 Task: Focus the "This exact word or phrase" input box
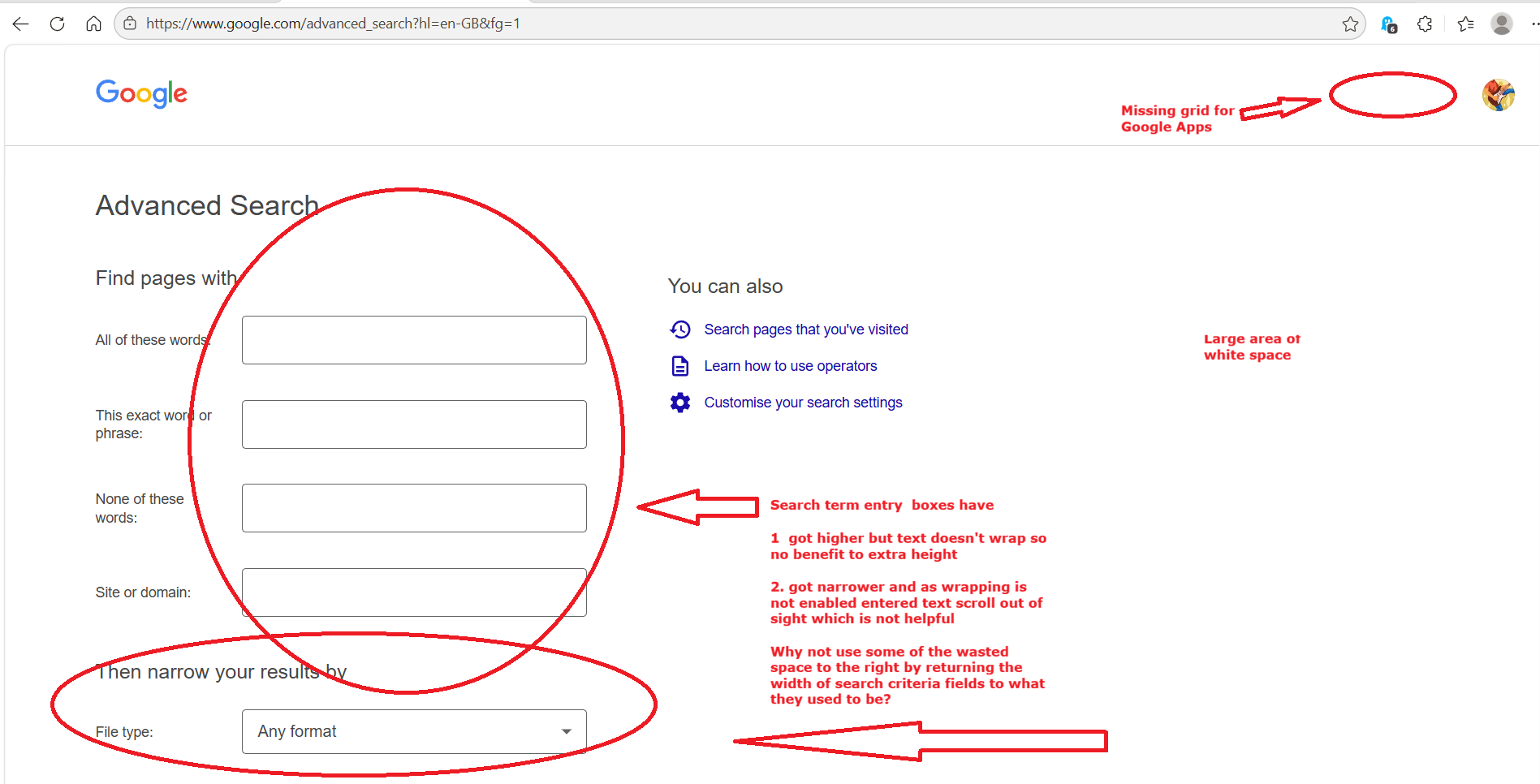point(414,424)
